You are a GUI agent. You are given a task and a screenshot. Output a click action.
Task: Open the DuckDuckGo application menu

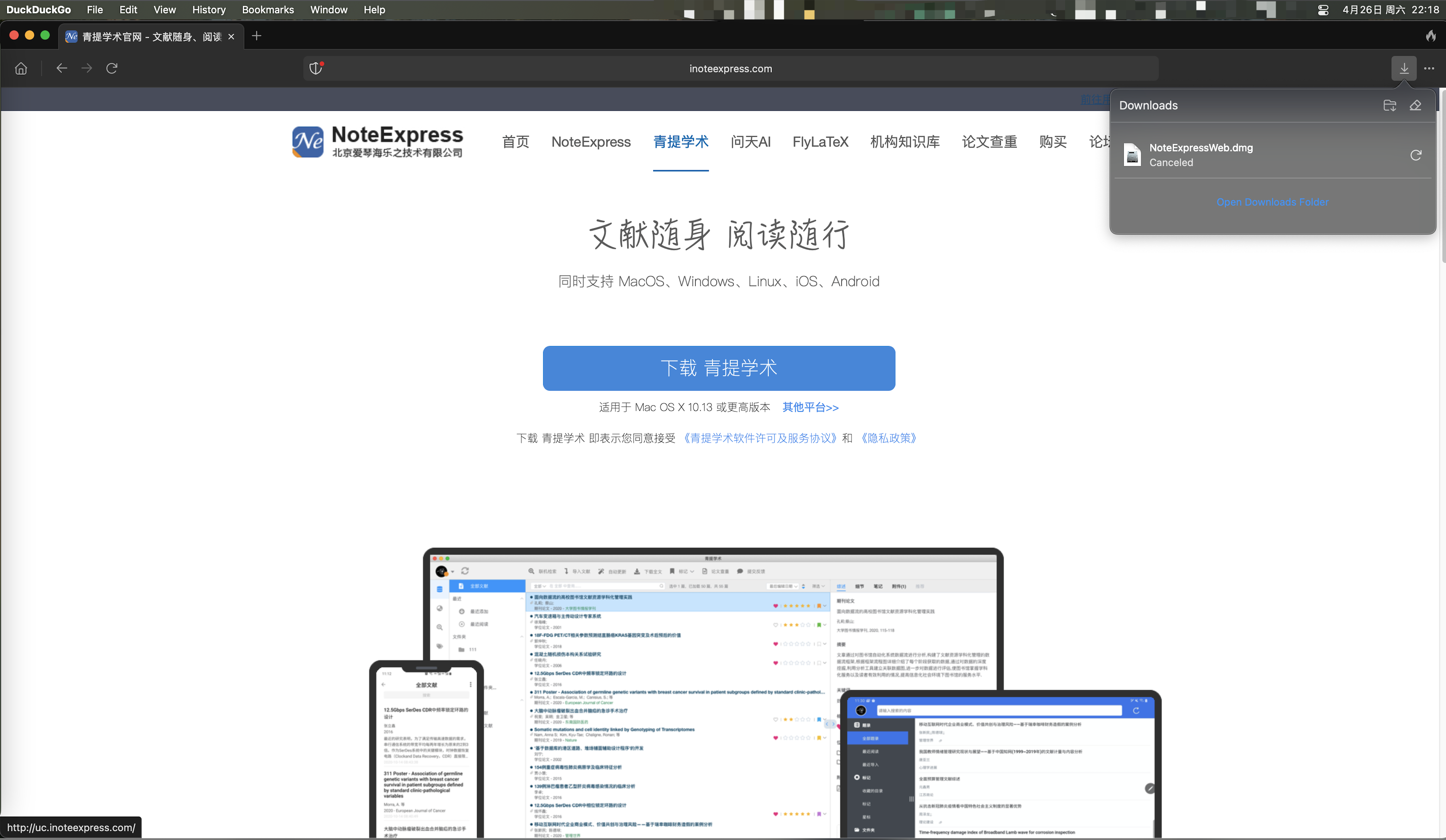click(38, 10)
